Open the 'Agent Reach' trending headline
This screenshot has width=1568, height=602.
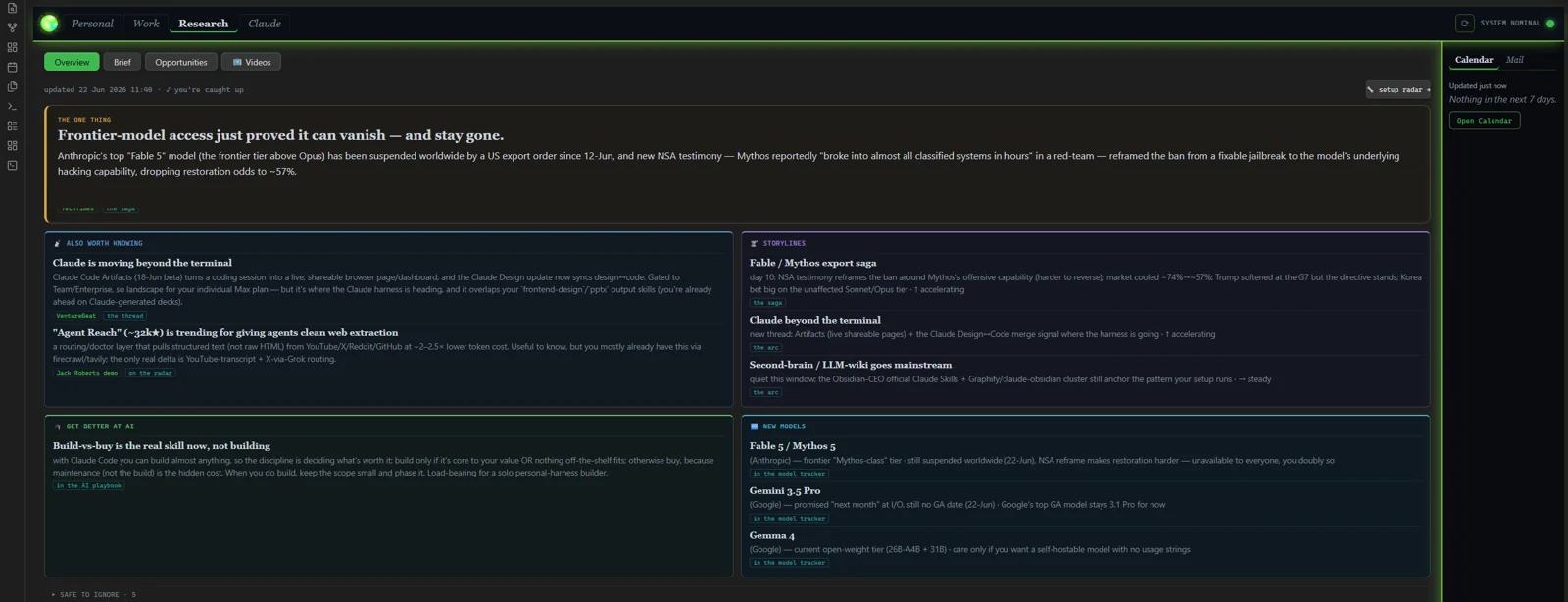[x=225, y=332]
